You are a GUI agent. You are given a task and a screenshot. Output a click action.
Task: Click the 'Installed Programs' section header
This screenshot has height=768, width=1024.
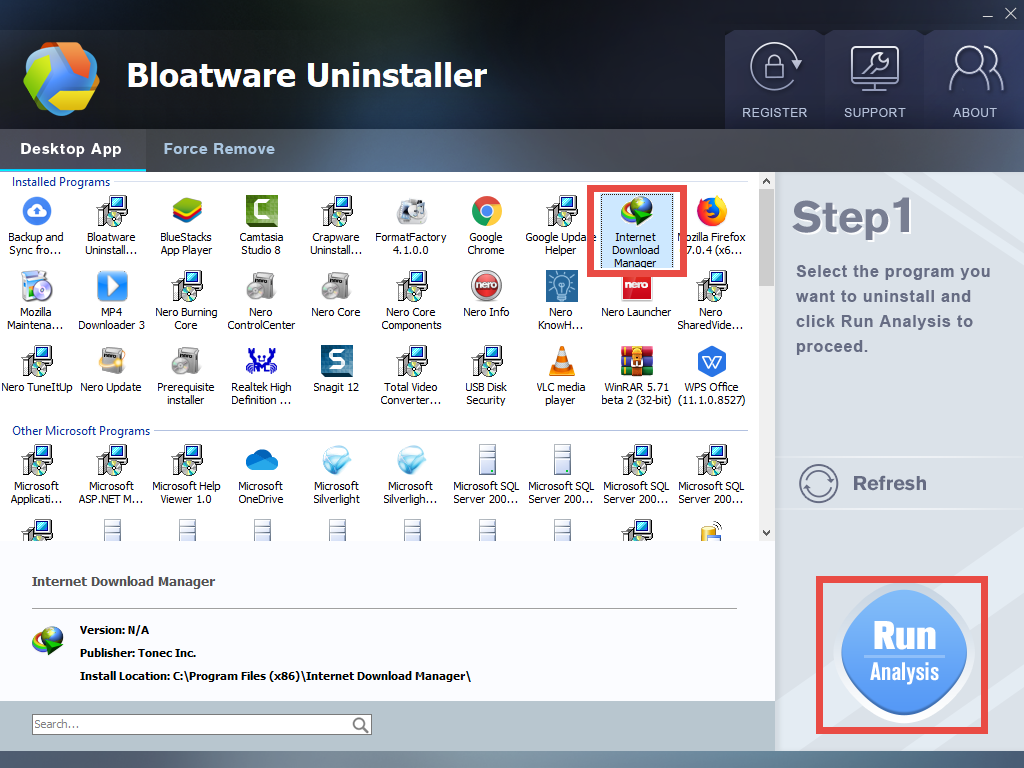click(61, 182)
